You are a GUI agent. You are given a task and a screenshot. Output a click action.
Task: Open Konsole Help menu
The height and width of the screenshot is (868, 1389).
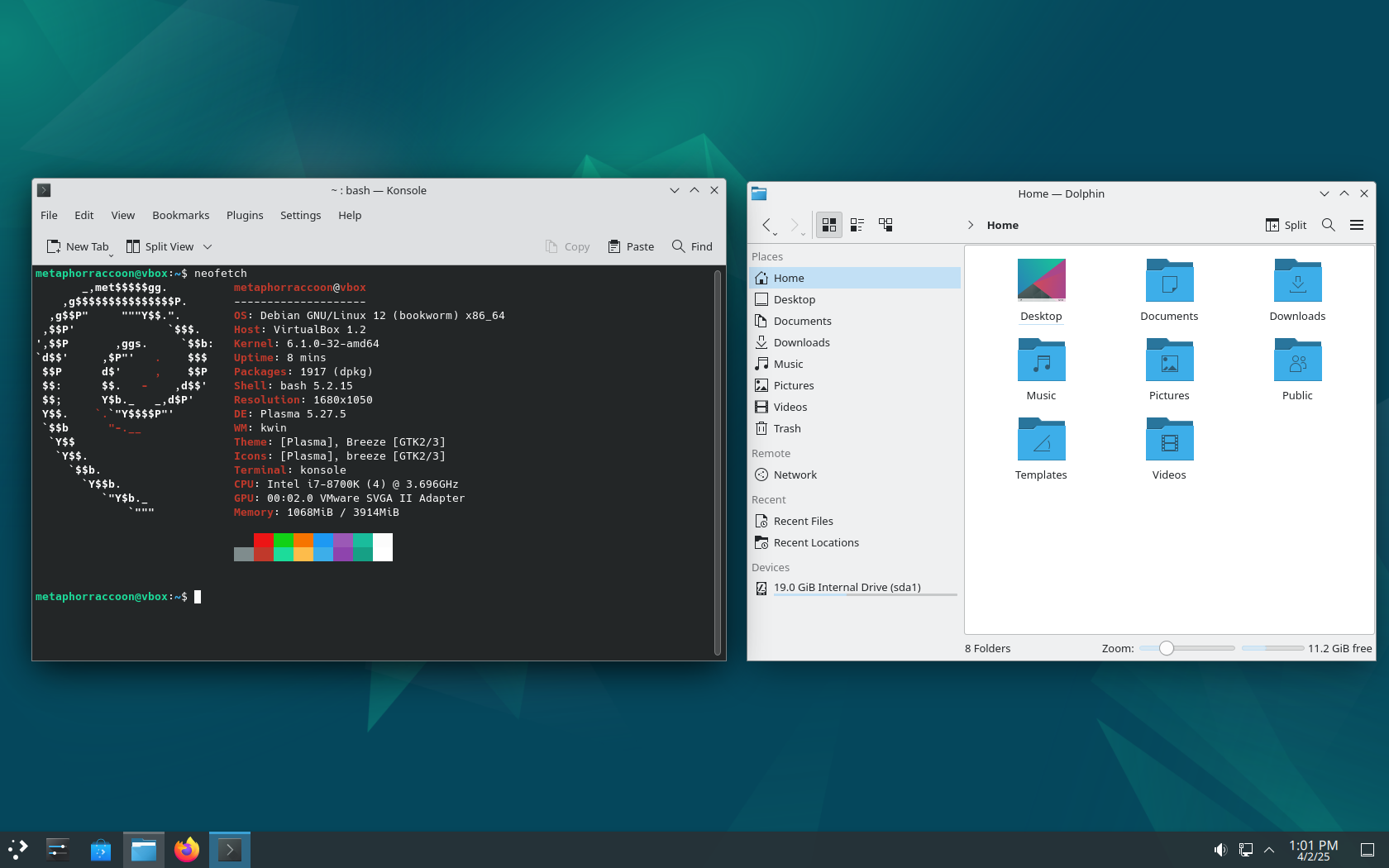[x=350, y=215]
